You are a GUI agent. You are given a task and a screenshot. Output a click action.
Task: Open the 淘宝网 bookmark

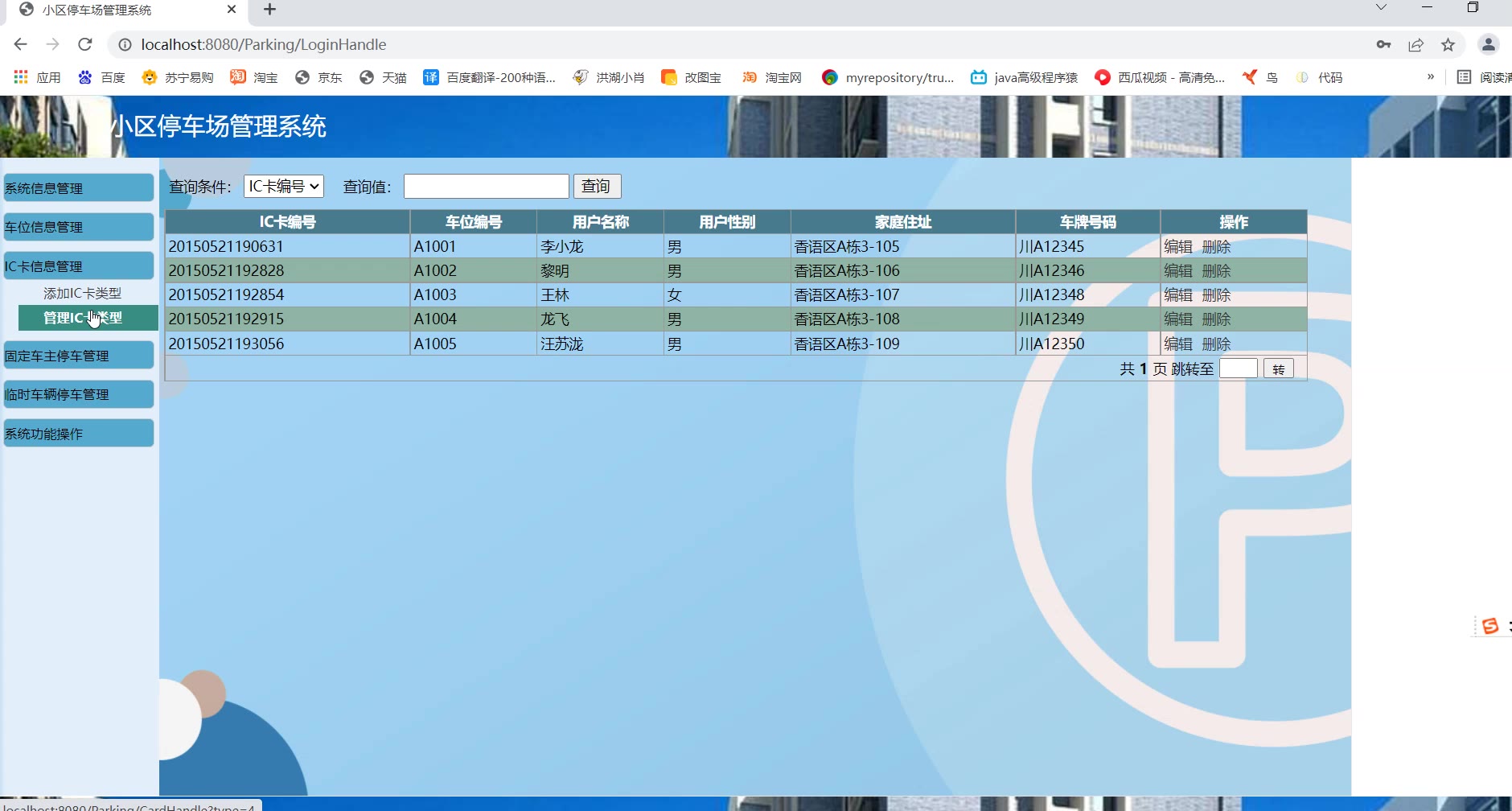pyautogui.click(x=772, y=77)
